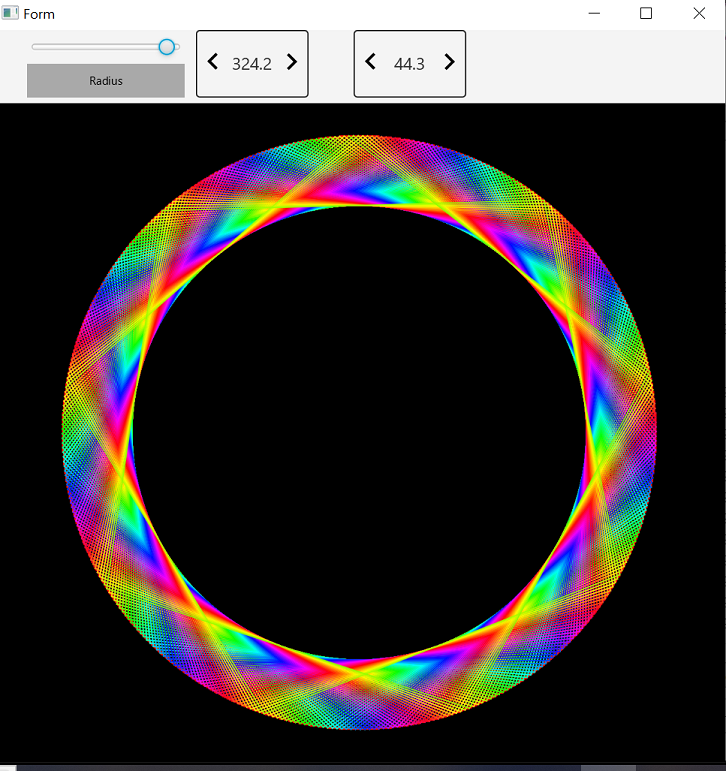Click the radius slider thumb

(x=167, y=47)
